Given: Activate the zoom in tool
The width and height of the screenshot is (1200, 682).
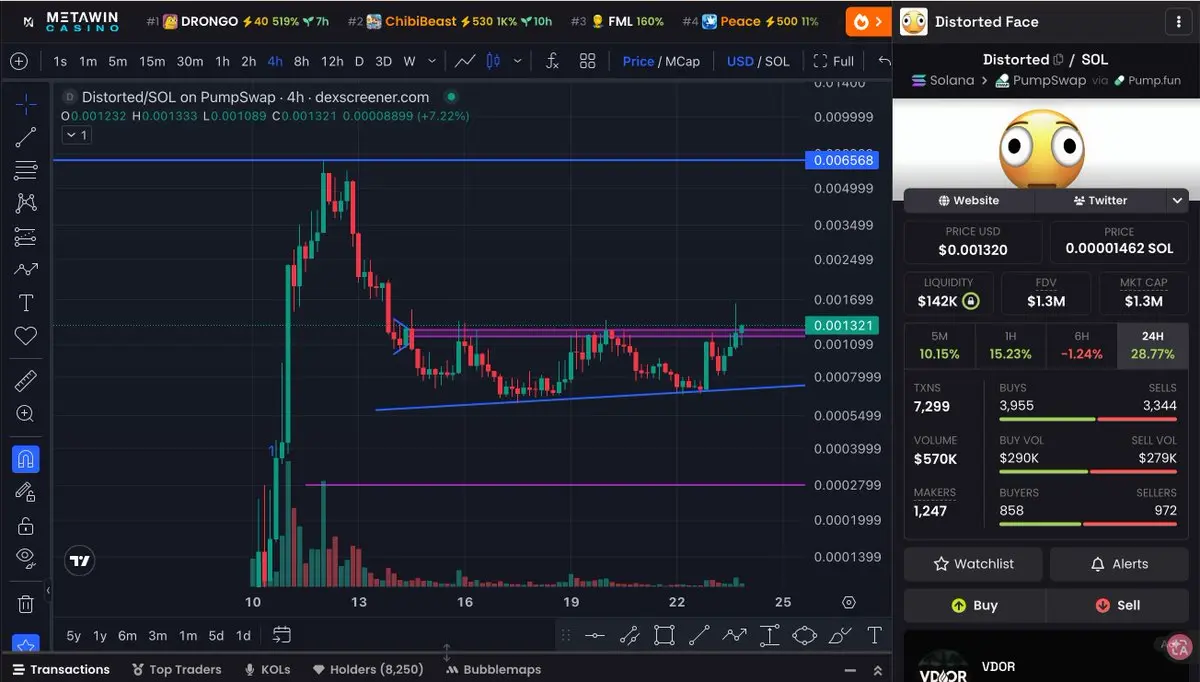Looking at the screenshot, I should [26, 414].
